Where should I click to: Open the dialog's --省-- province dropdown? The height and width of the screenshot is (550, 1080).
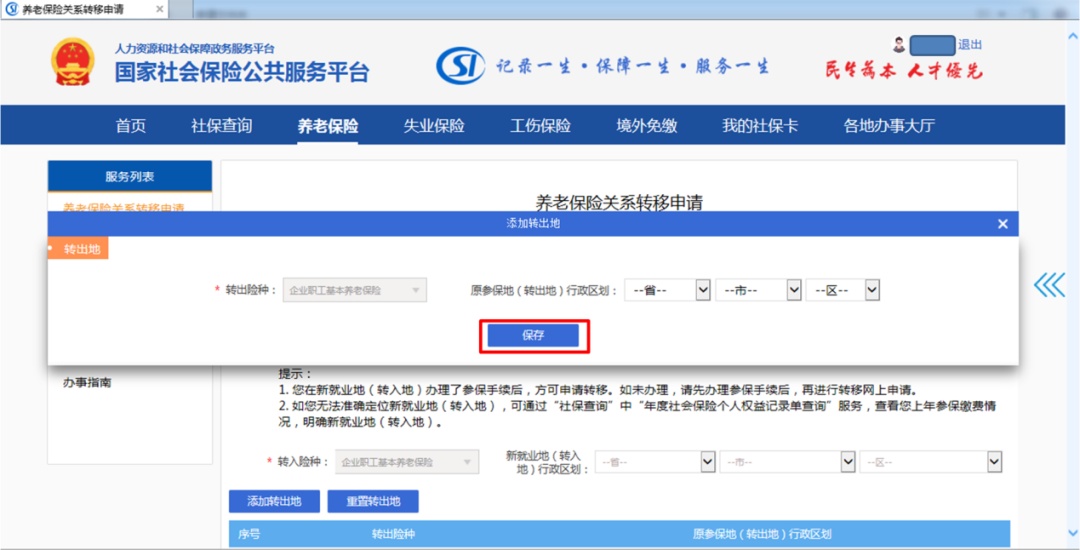tap(667, 290)
